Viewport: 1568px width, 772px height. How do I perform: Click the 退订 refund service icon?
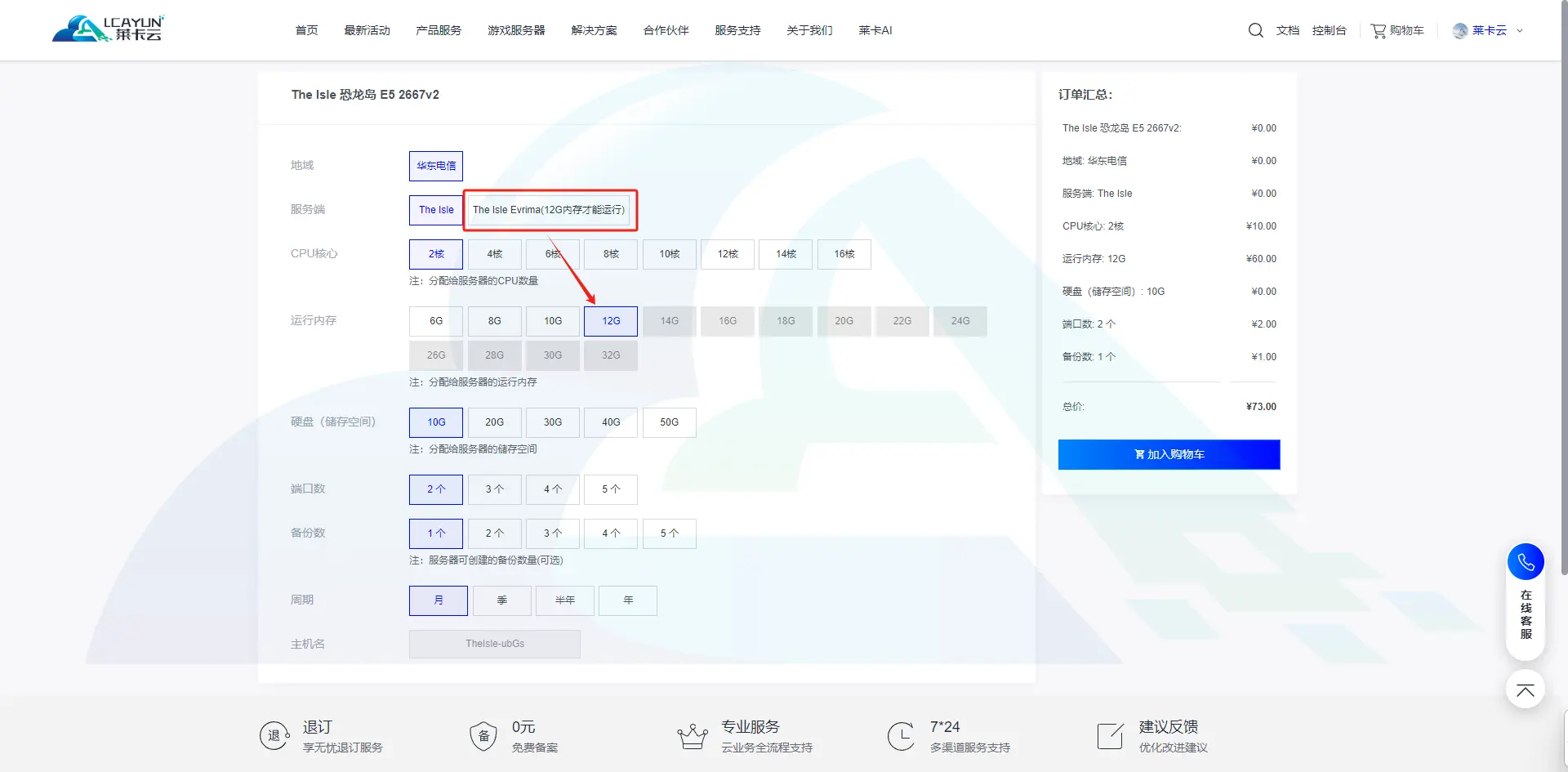(x=274, y=735)
